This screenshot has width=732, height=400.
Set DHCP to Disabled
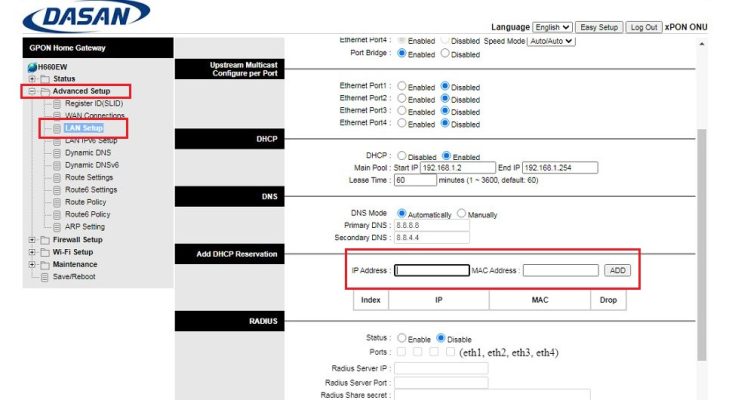pyautogui.click(x=401, y=155)
